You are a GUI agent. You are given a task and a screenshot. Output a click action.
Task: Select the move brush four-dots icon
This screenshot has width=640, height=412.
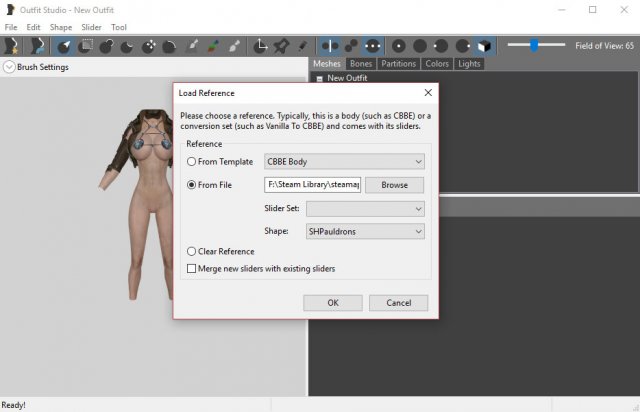pos(149,45)
